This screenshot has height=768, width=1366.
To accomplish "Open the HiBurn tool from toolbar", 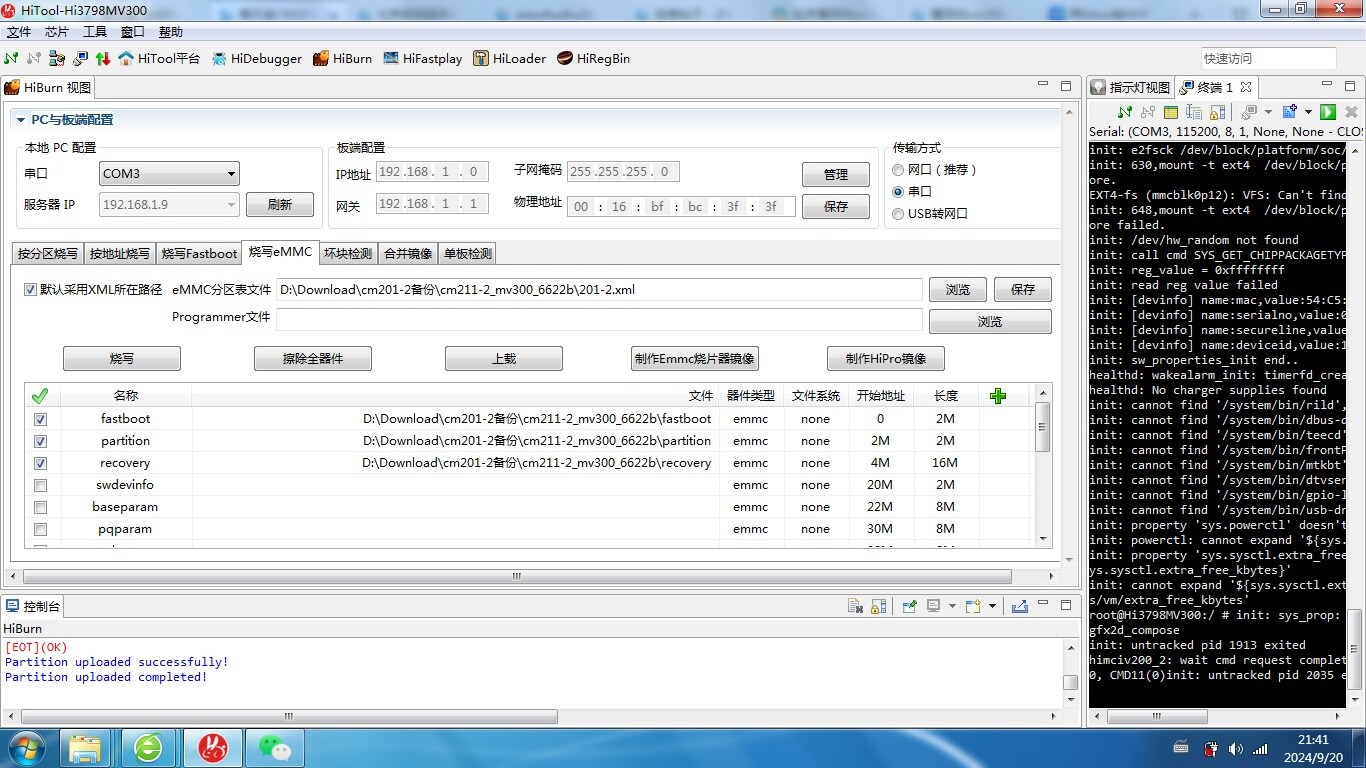I will click(x=343, y=58).
